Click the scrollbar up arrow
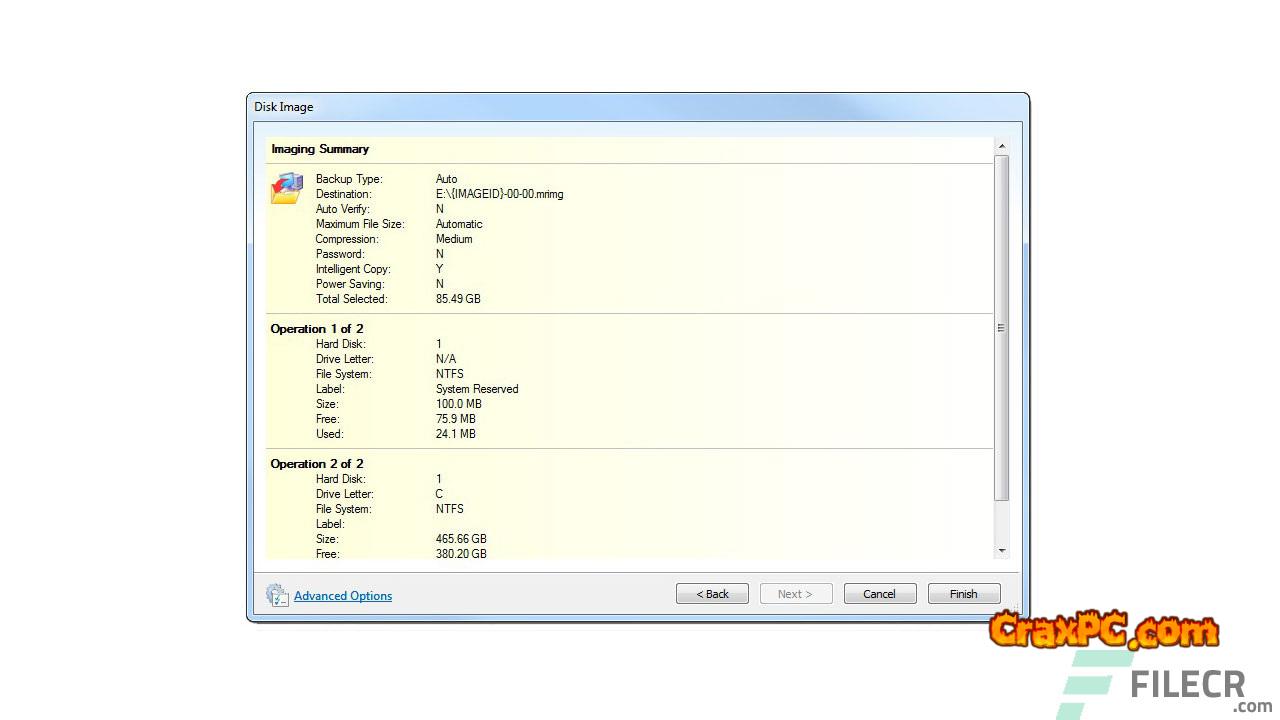This screenshot has height=720, width=1280. coord(1002,147)
